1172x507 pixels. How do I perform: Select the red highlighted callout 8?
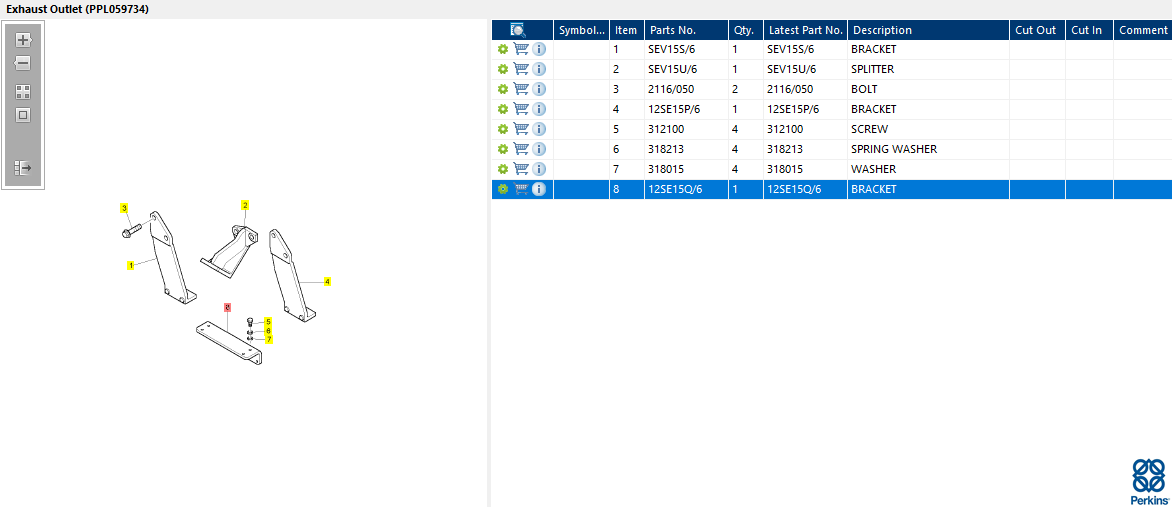coord(227,307)
